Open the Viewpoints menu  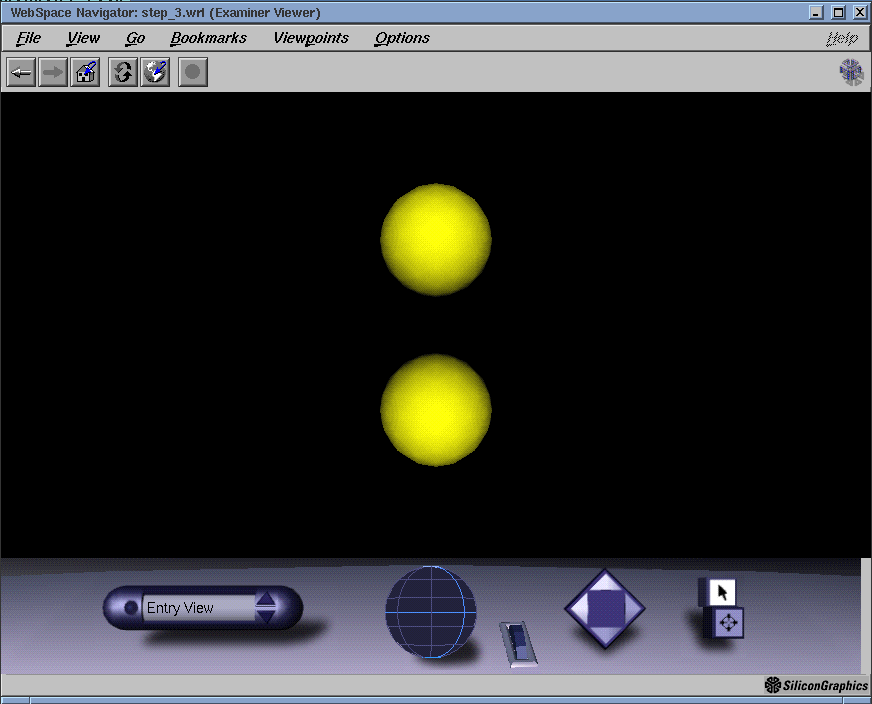(311, 38)
